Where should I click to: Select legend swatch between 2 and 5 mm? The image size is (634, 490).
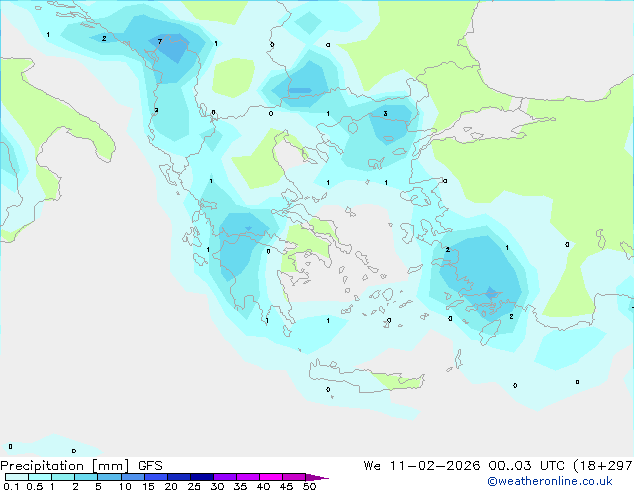coord(86,477)
